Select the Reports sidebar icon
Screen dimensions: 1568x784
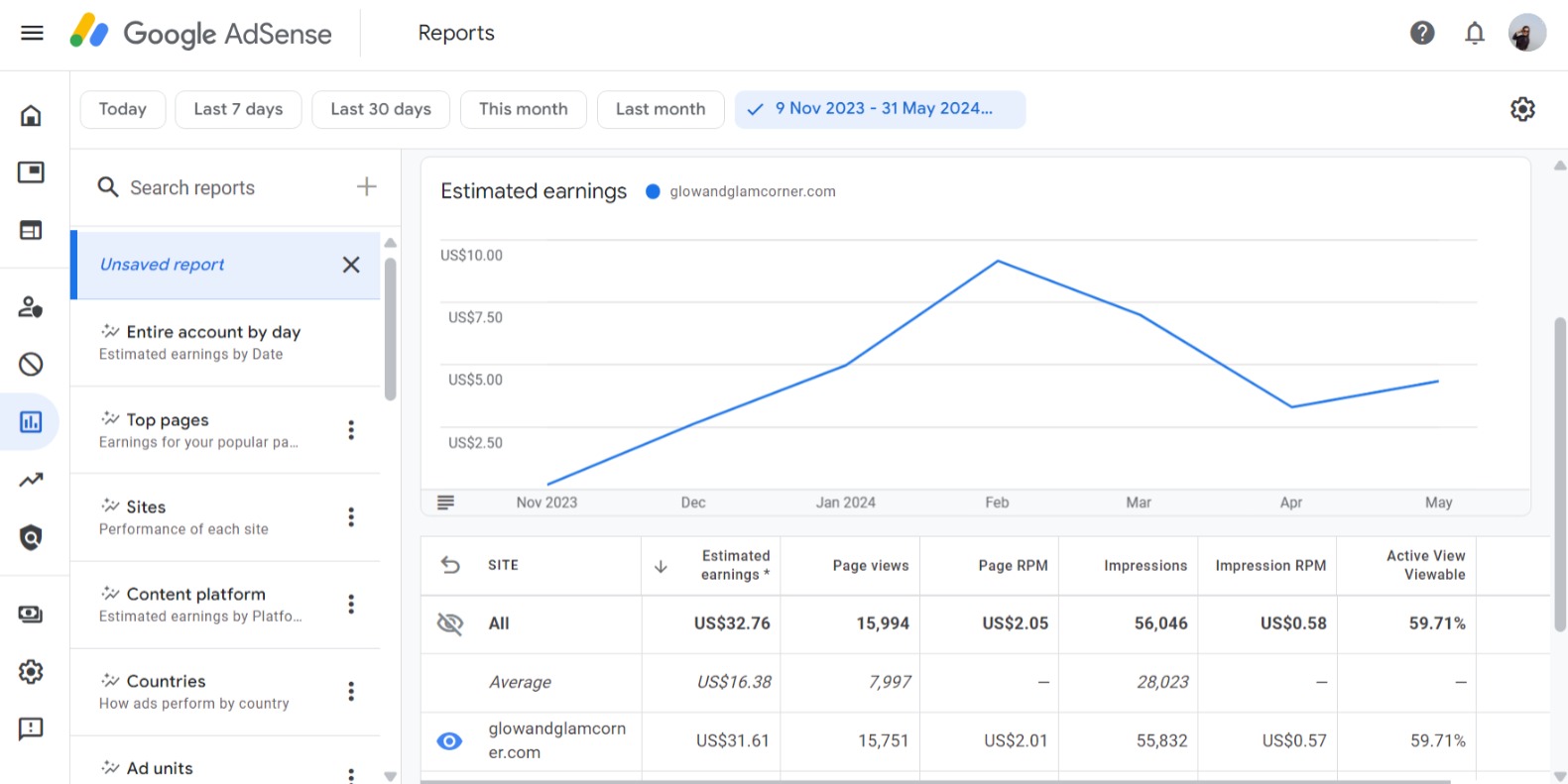(31, 422)
